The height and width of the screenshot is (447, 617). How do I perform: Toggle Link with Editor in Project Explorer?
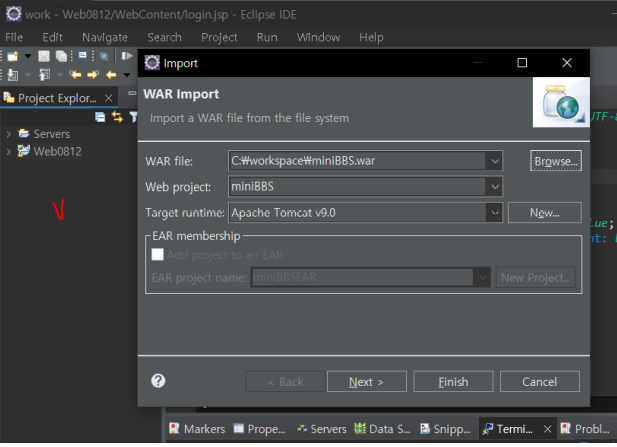pyautogui.click(x=117, y=117)
